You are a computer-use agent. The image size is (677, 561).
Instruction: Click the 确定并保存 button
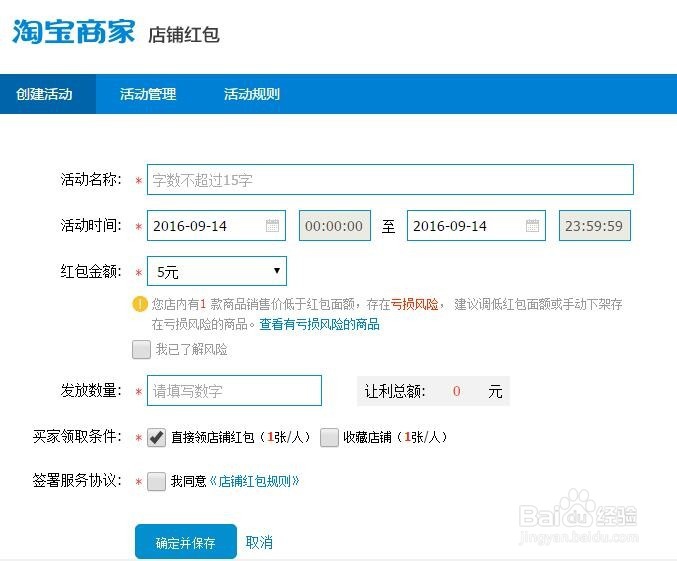[x=186, y=542]
